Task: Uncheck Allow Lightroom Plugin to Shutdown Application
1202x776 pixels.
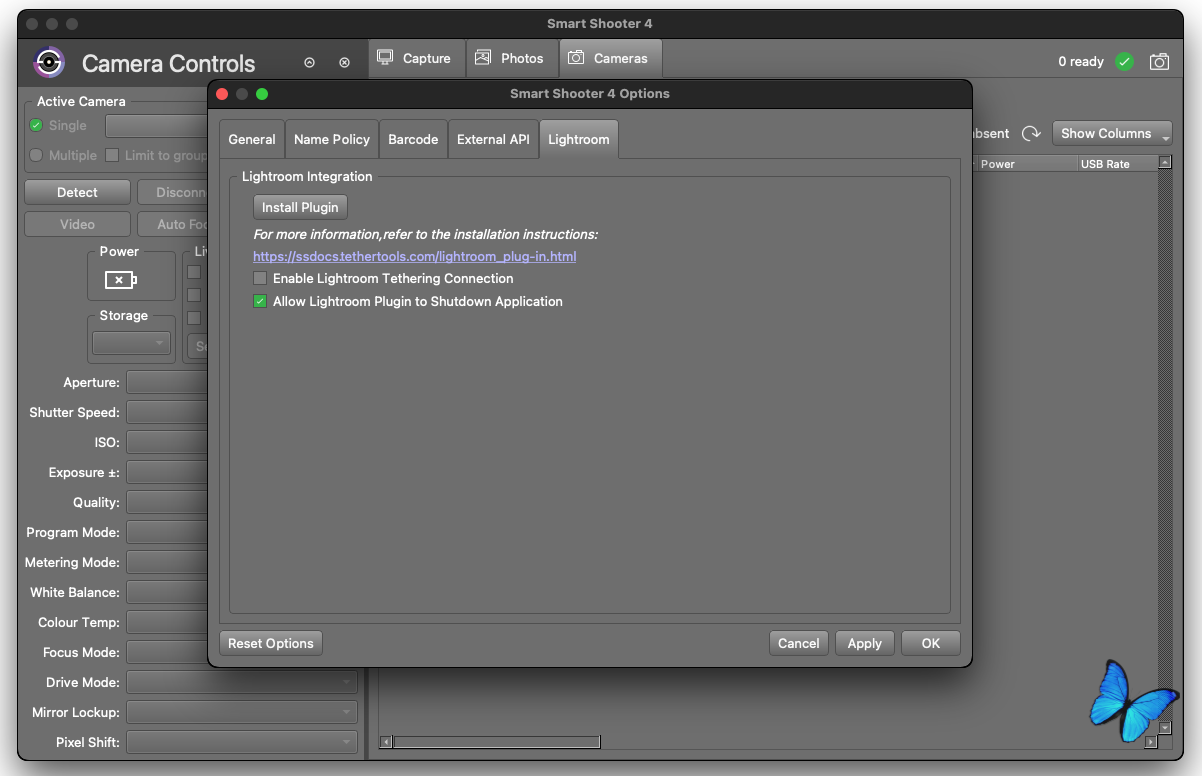Action: click(x=260, y=301)
